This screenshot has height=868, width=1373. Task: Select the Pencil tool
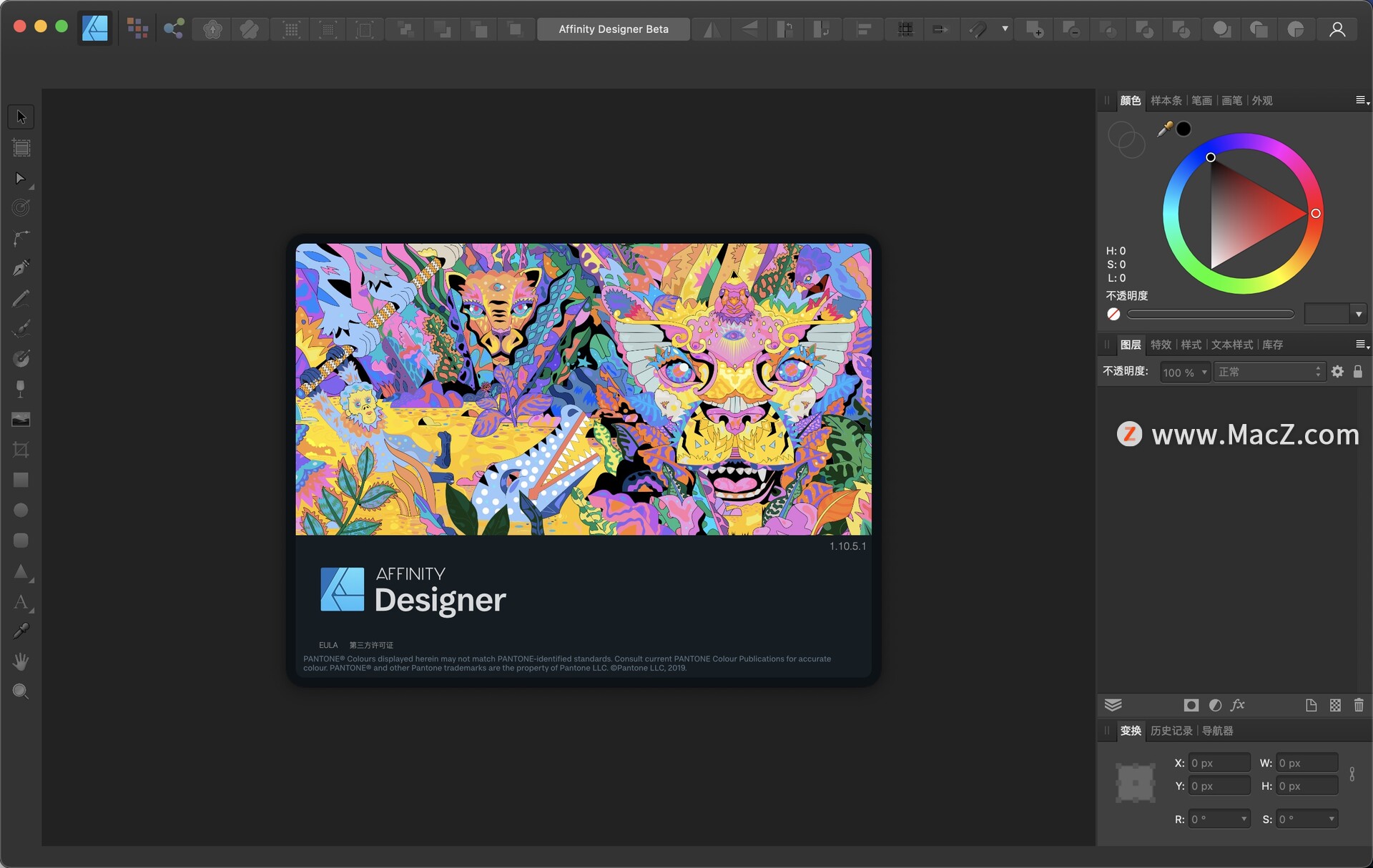pos(21,298)
